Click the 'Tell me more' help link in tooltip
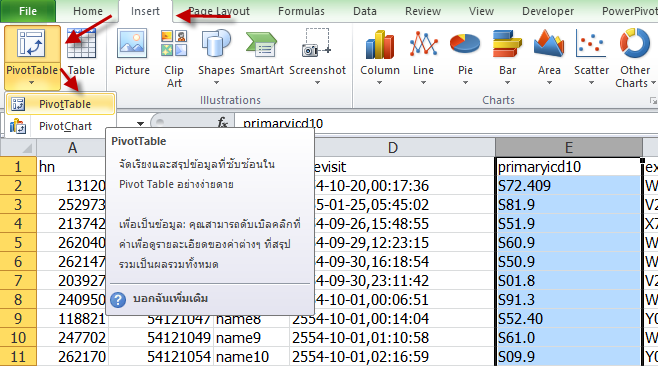This screenshot has width=658, height=366. coord(170,299)
